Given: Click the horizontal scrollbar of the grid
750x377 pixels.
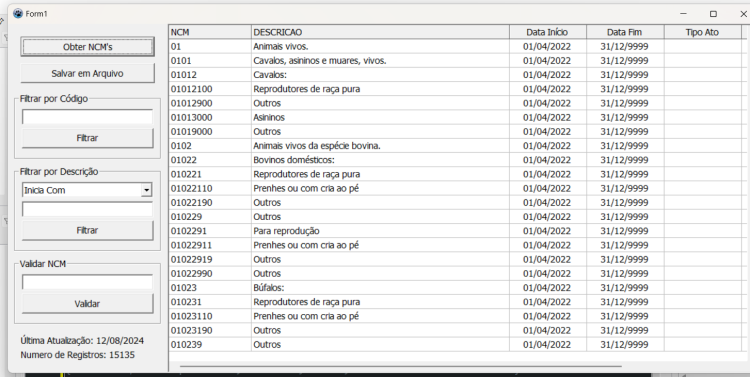Looking at the screenshot, I should 401,366.
